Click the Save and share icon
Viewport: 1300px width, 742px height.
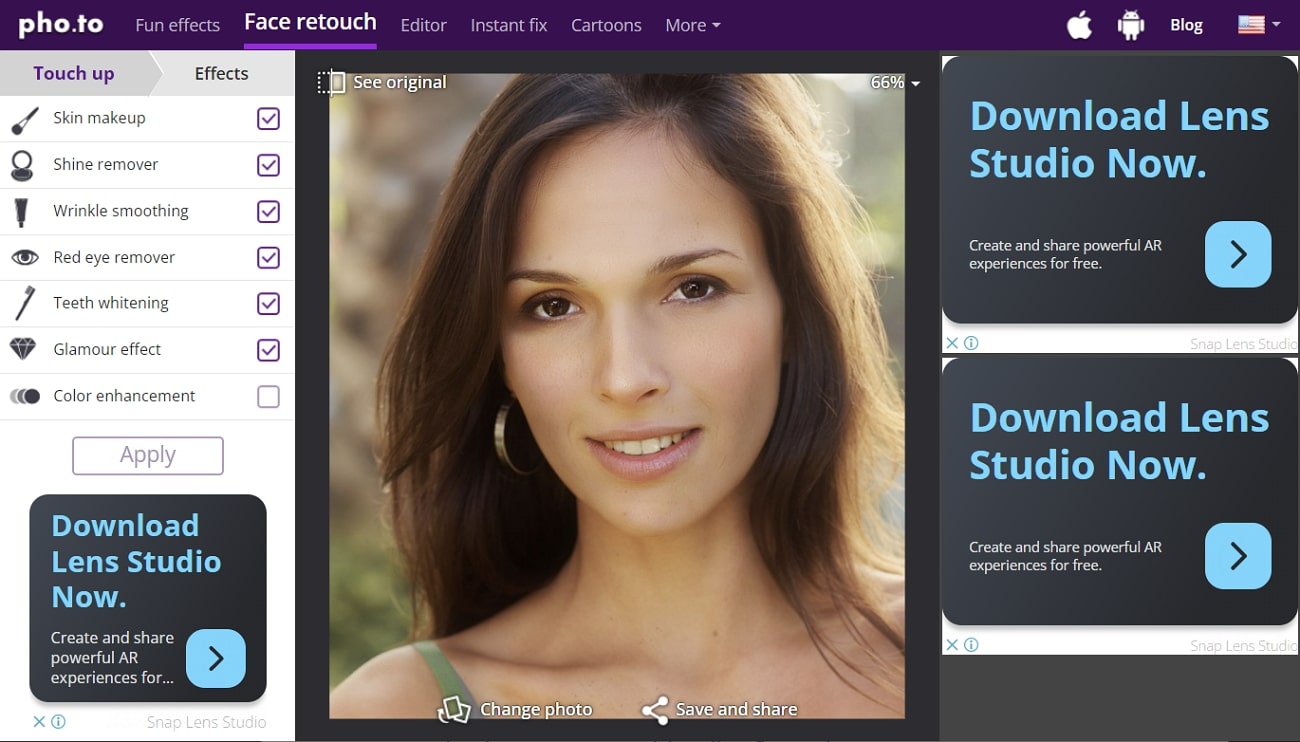point(655,710)
